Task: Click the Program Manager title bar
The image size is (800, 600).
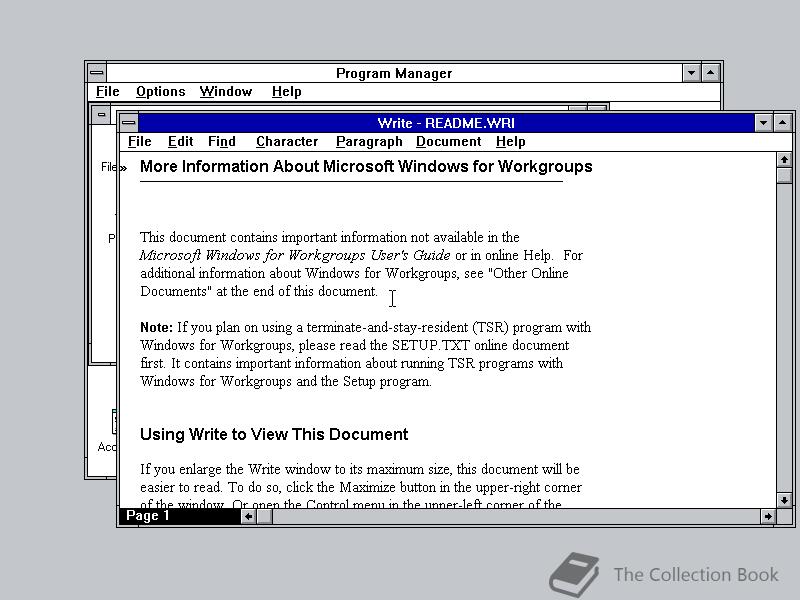Action: (x=394, y=73)
